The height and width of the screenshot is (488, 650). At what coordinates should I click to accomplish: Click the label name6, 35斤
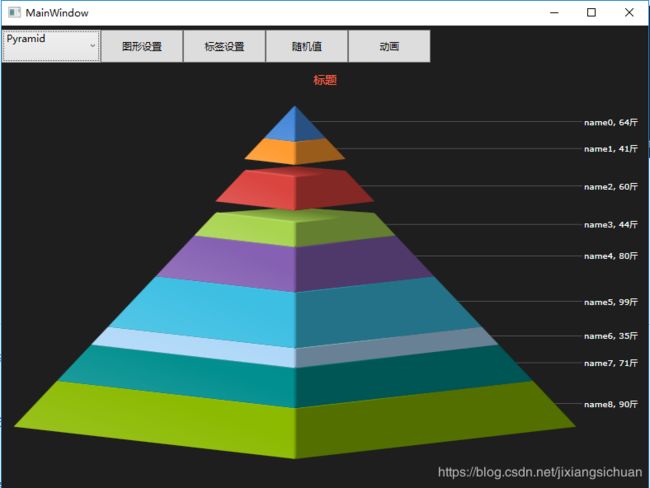tap(611, 336)
